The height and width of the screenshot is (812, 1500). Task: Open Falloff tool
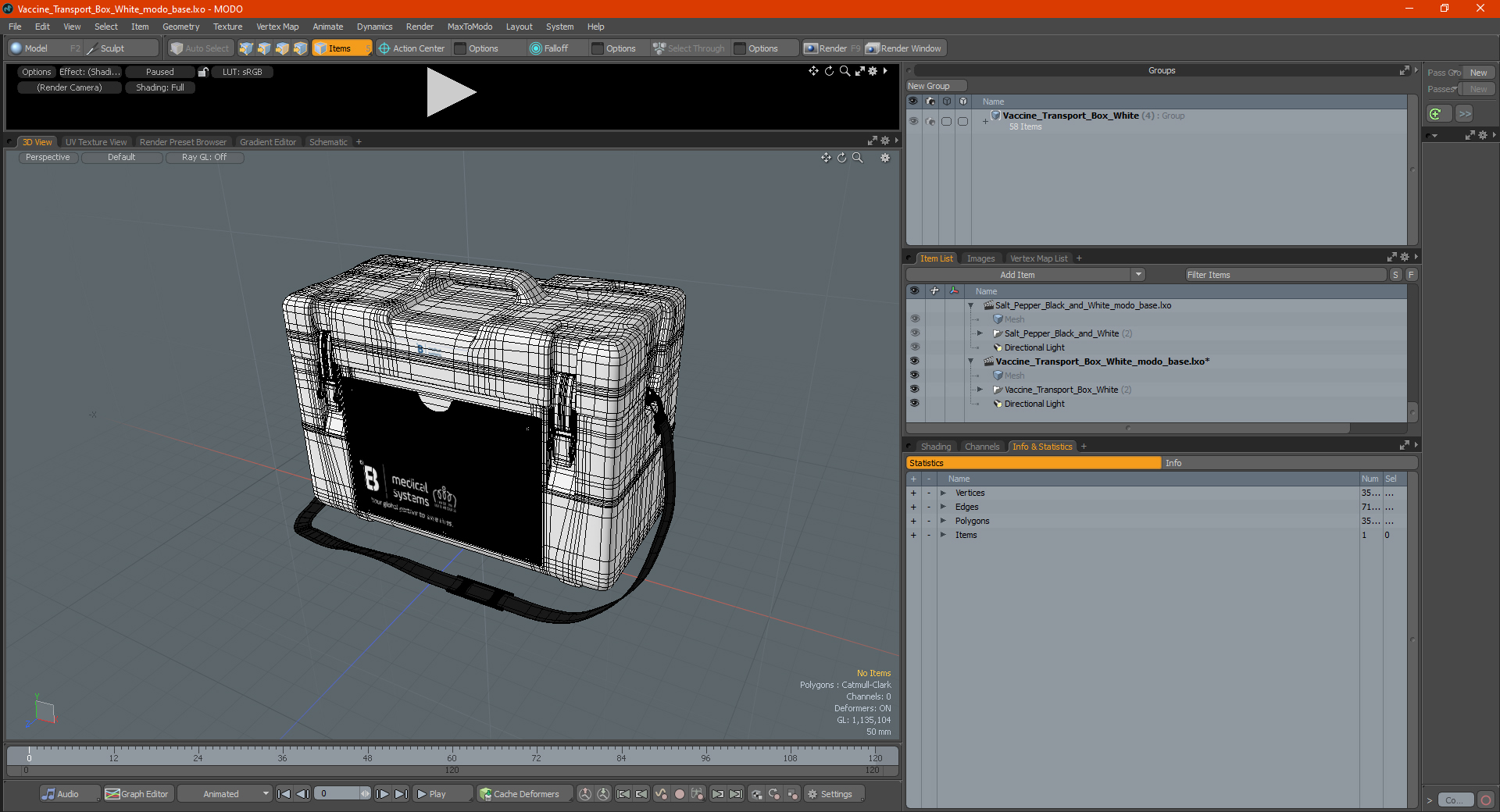pyautogui.click(x=549, y=48)
